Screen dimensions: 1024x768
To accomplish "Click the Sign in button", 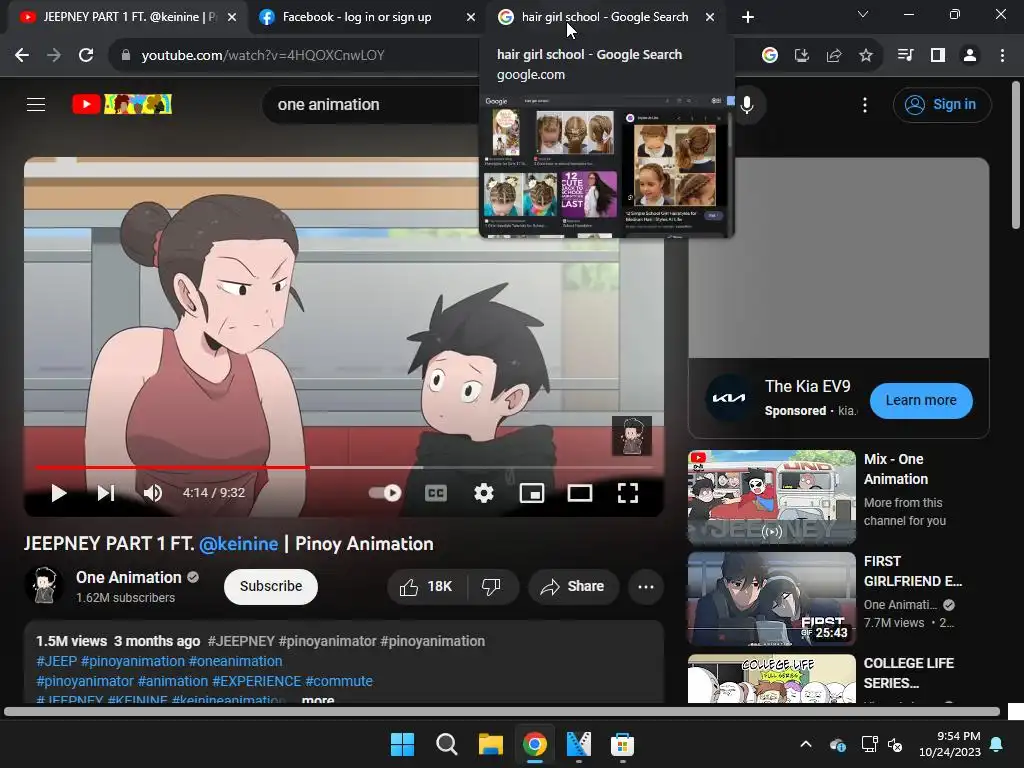I will 942,104.
